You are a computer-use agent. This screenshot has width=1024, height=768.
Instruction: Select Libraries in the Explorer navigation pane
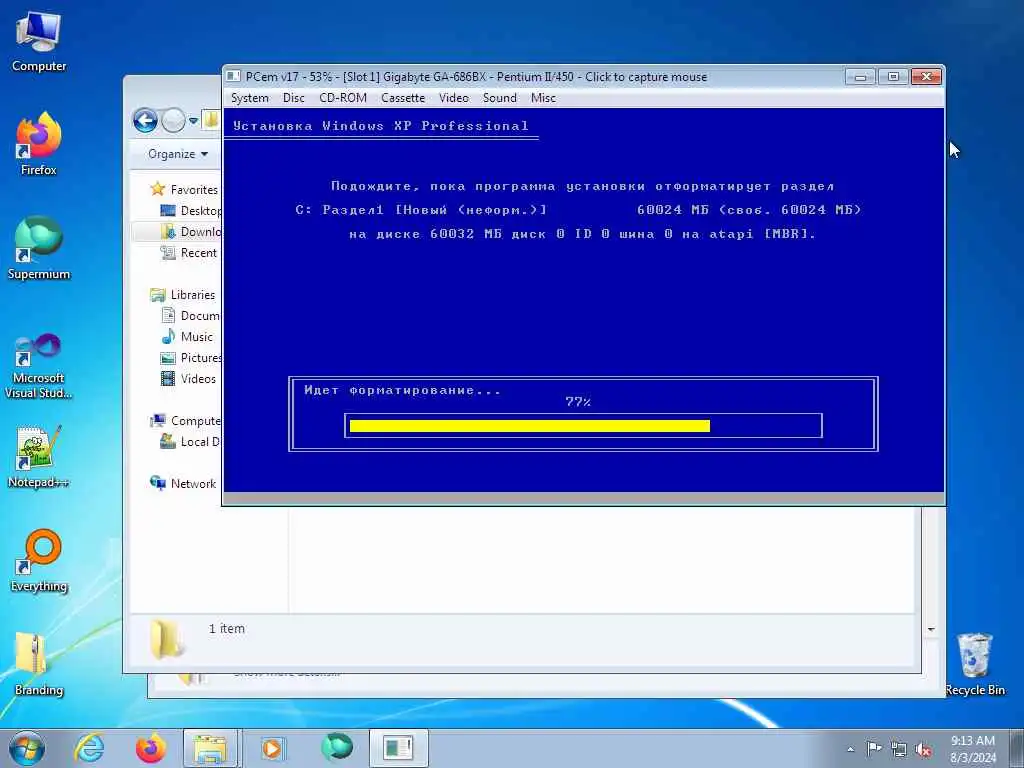tap(183, 295)
